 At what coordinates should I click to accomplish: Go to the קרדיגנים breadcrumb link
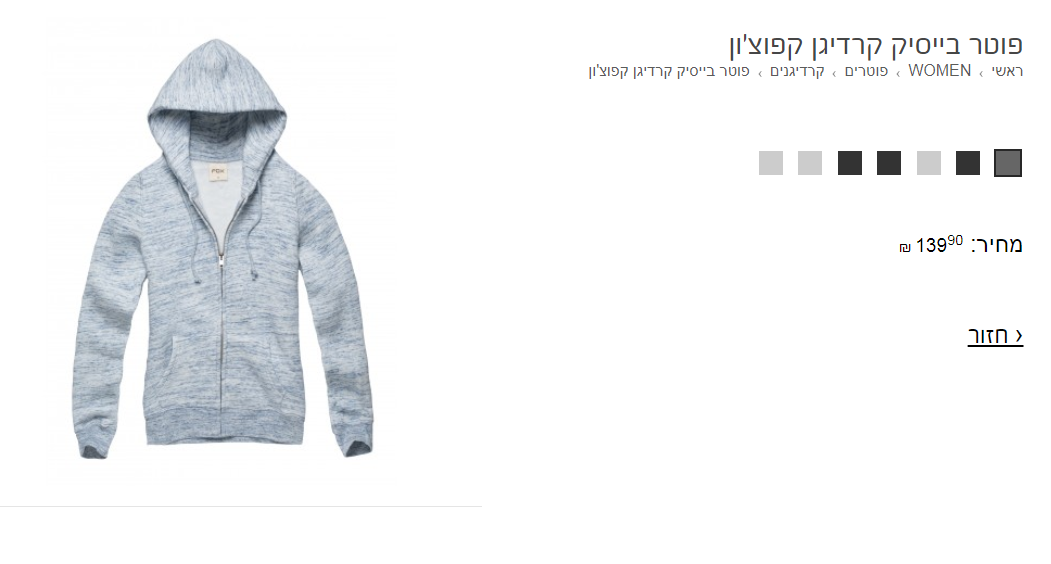pyautogui.click(x=797, y=71)
